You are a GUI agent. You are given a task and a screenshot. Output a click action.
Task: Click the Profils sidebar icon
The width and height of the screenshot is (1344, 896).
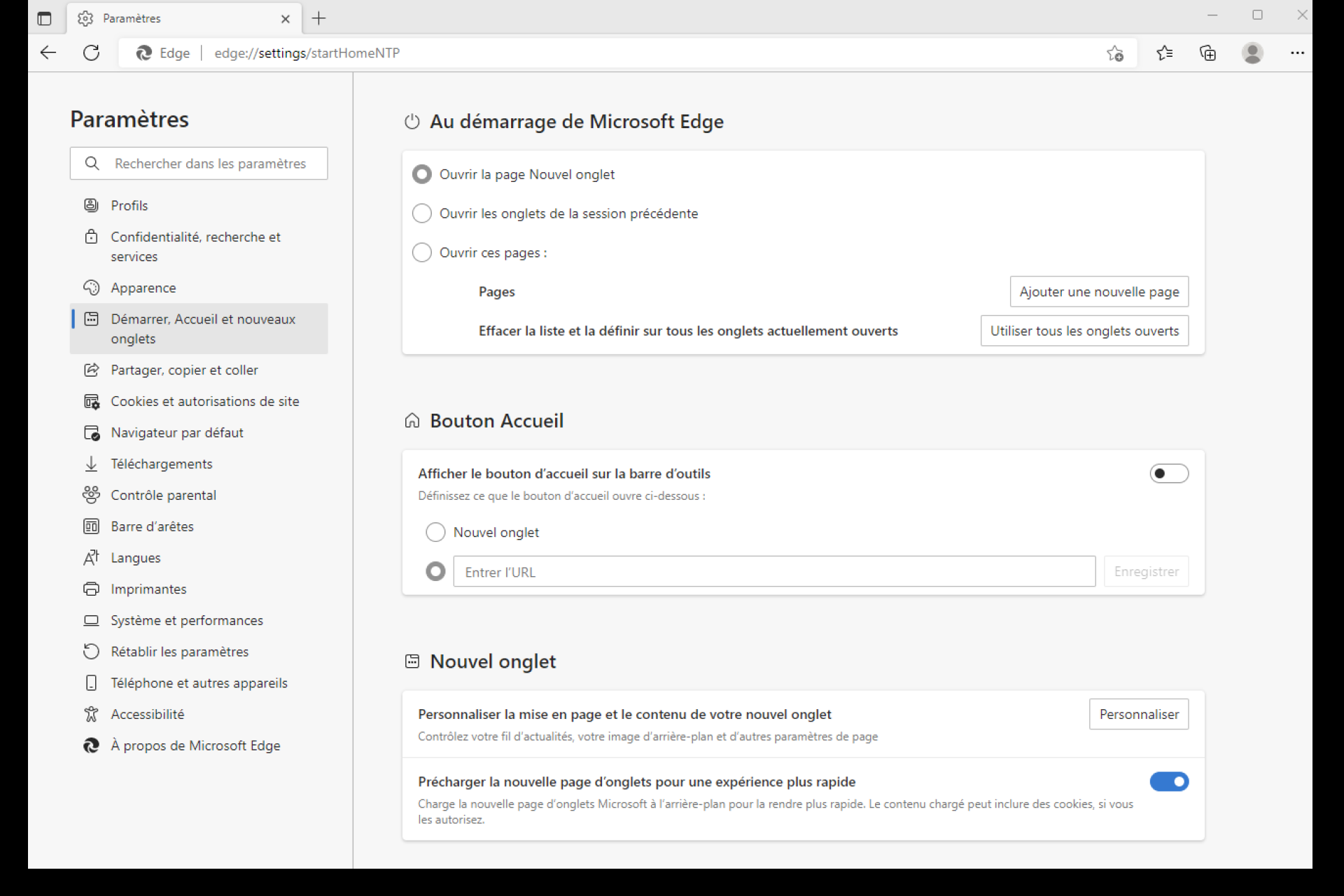tap(91, 205)
